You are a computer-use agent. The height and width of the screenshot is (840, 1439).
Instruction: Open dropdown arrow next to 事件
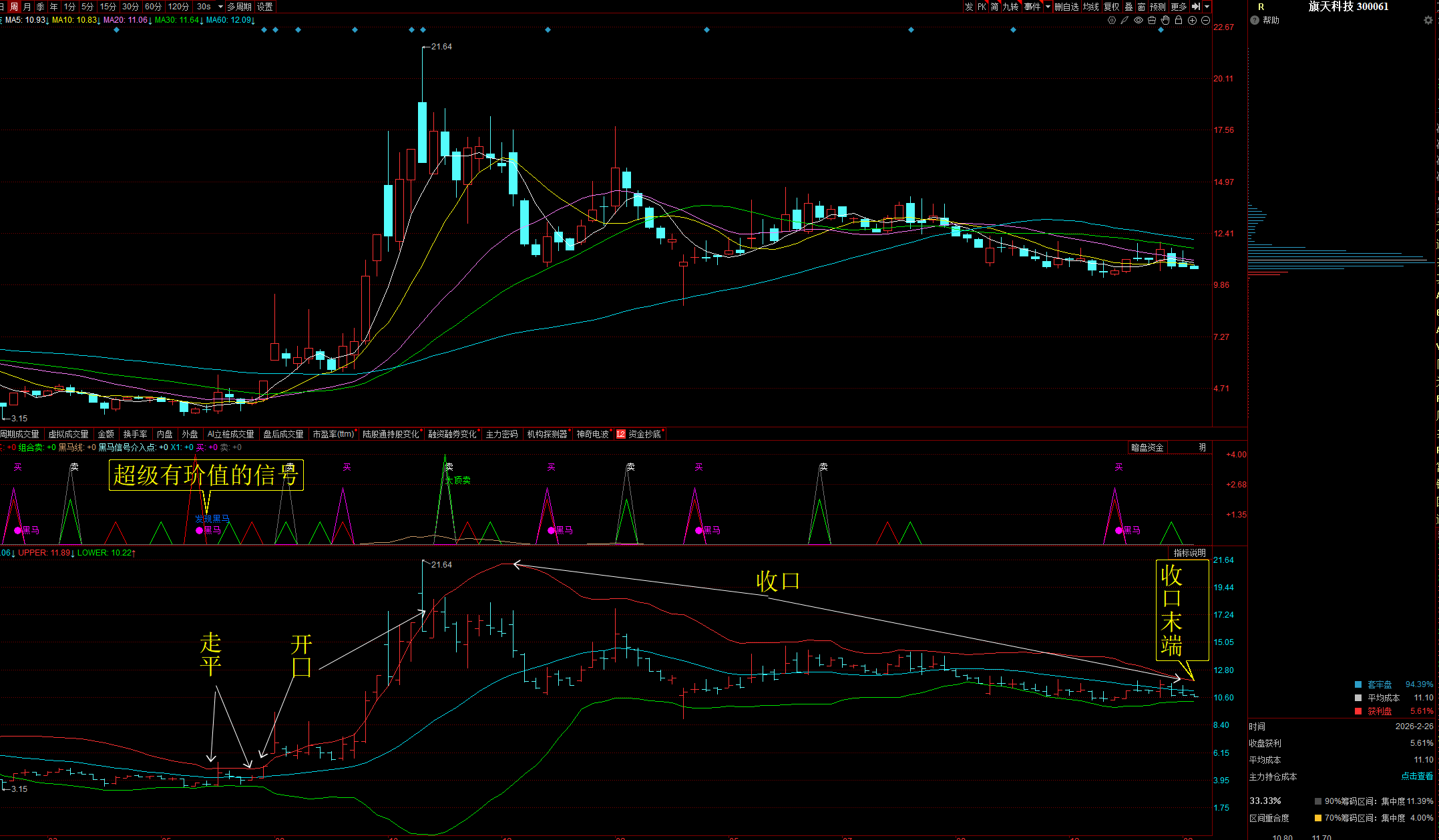tap(1048, 7)
